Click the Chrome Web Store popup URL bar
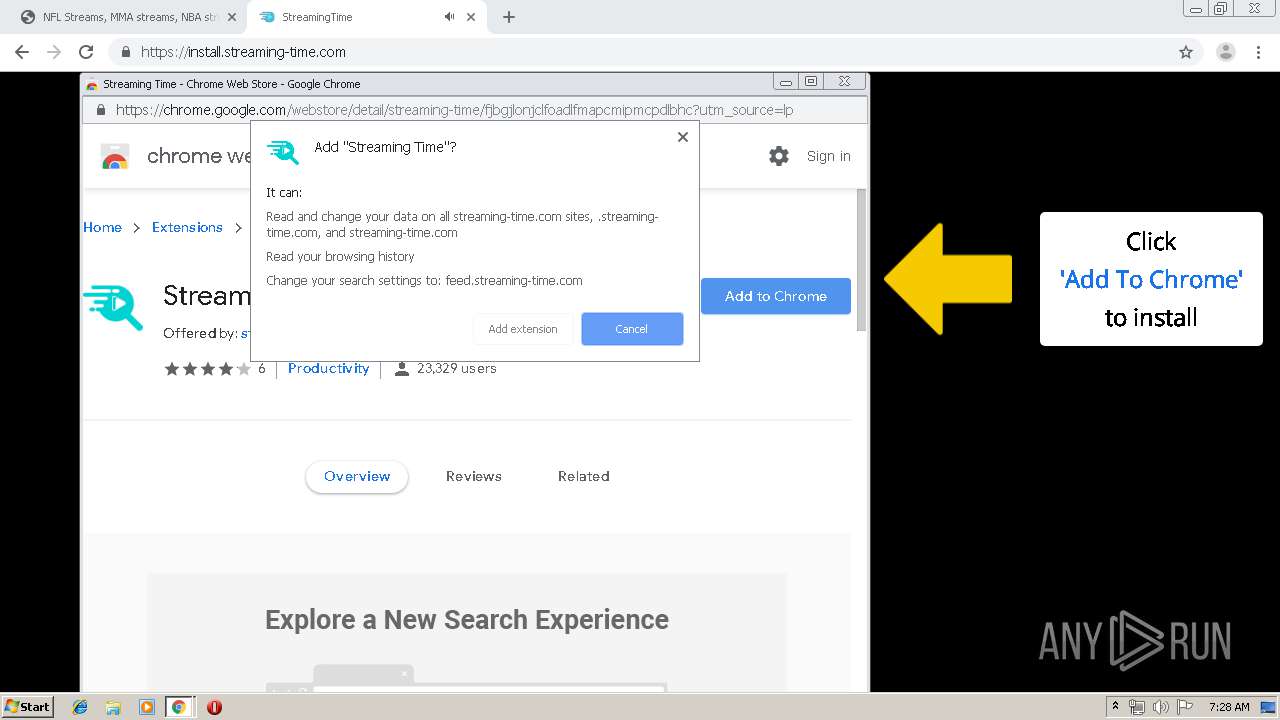 475,110
